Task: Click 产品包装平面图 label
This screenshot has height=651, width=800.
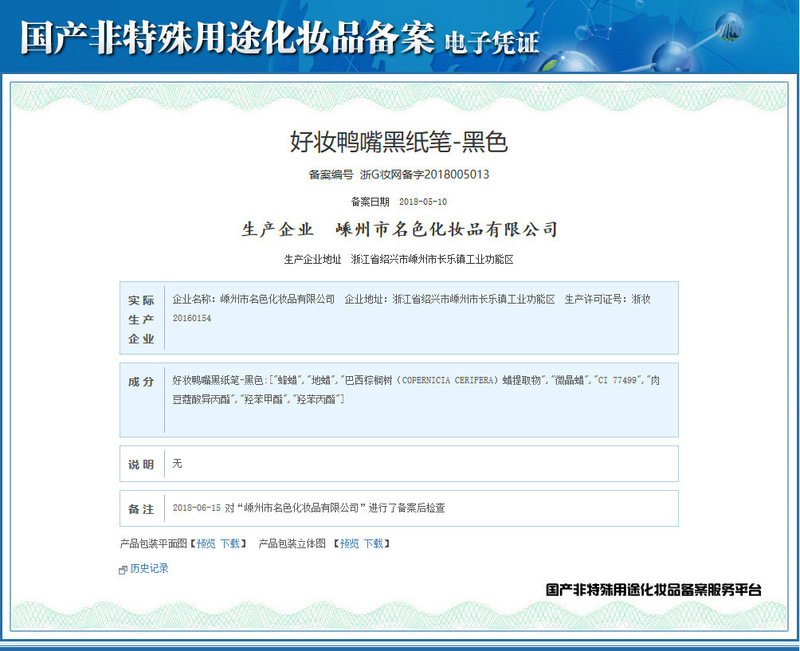Action: tap(154, 544)
